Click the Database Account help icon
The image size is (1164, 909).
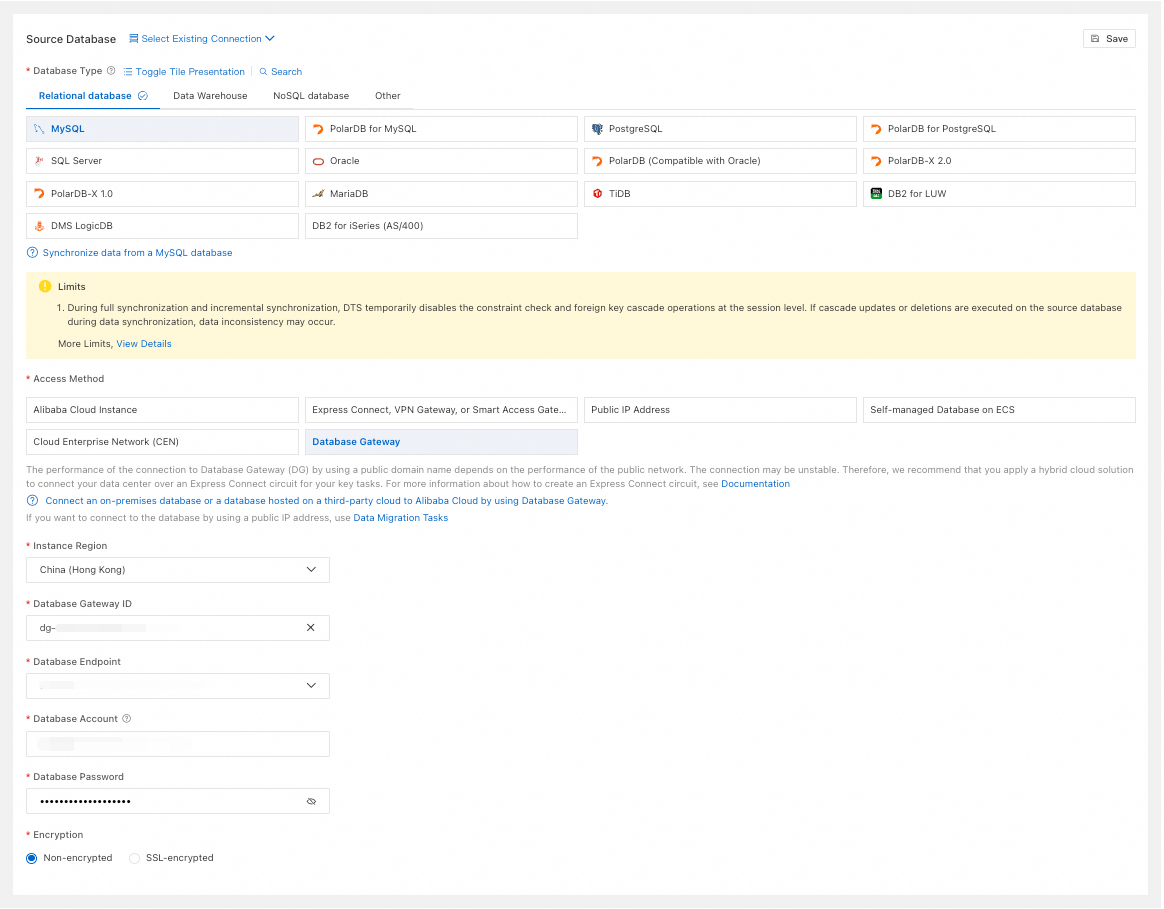coord(127,719)
